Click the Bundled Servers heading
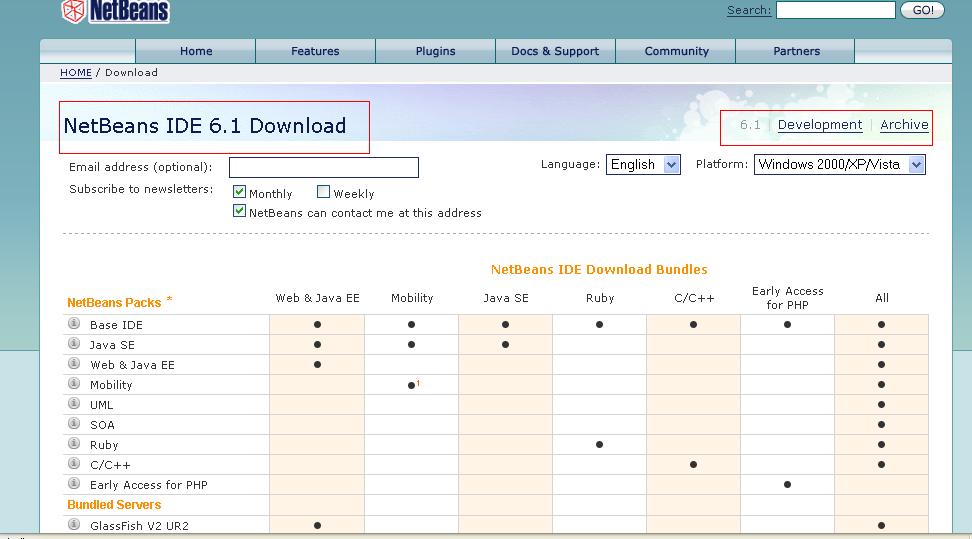This screenshot has width=972, height=539. tap(114, 505)
